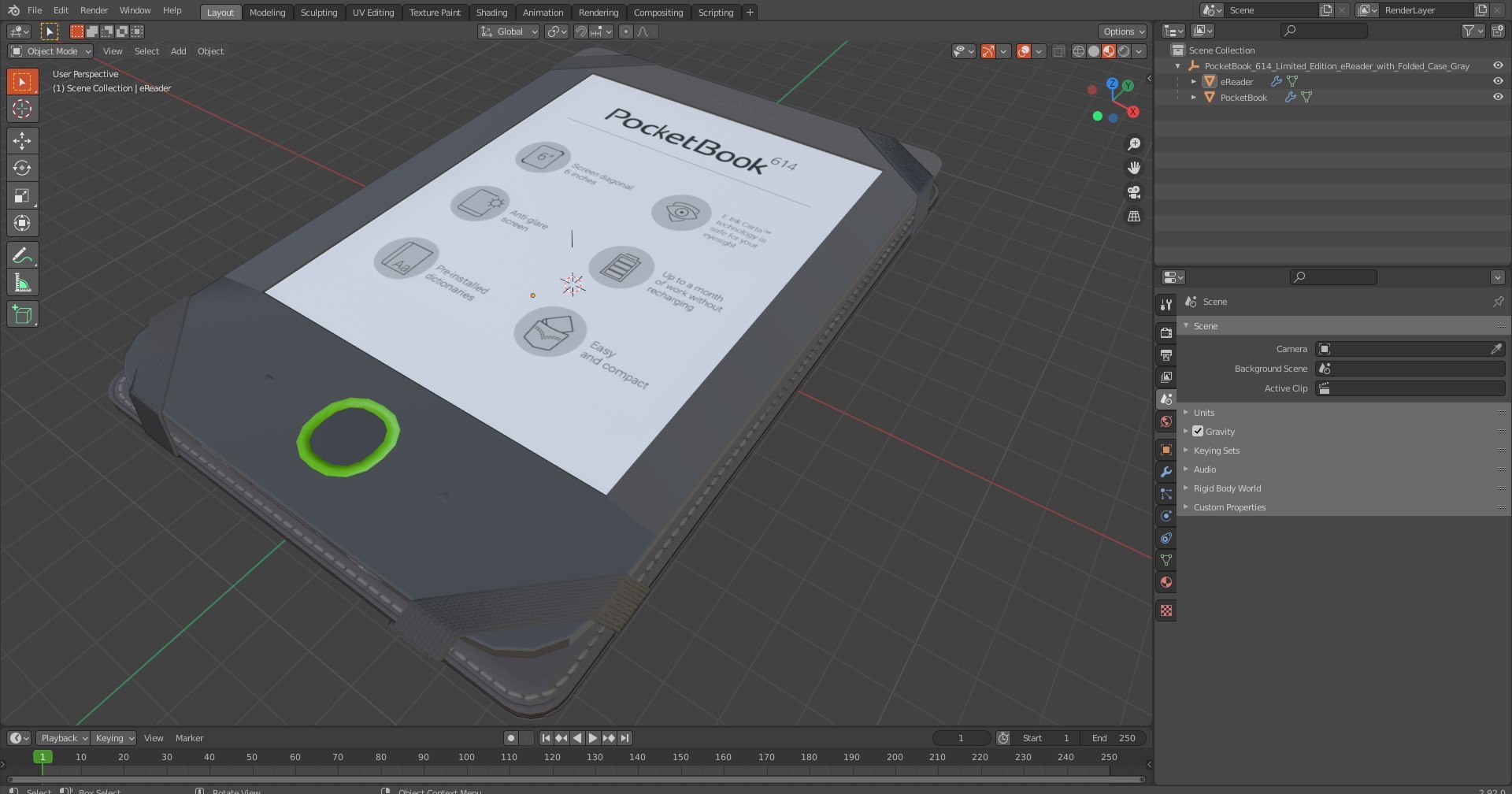Open the viewport Options dropdown

1122,32
